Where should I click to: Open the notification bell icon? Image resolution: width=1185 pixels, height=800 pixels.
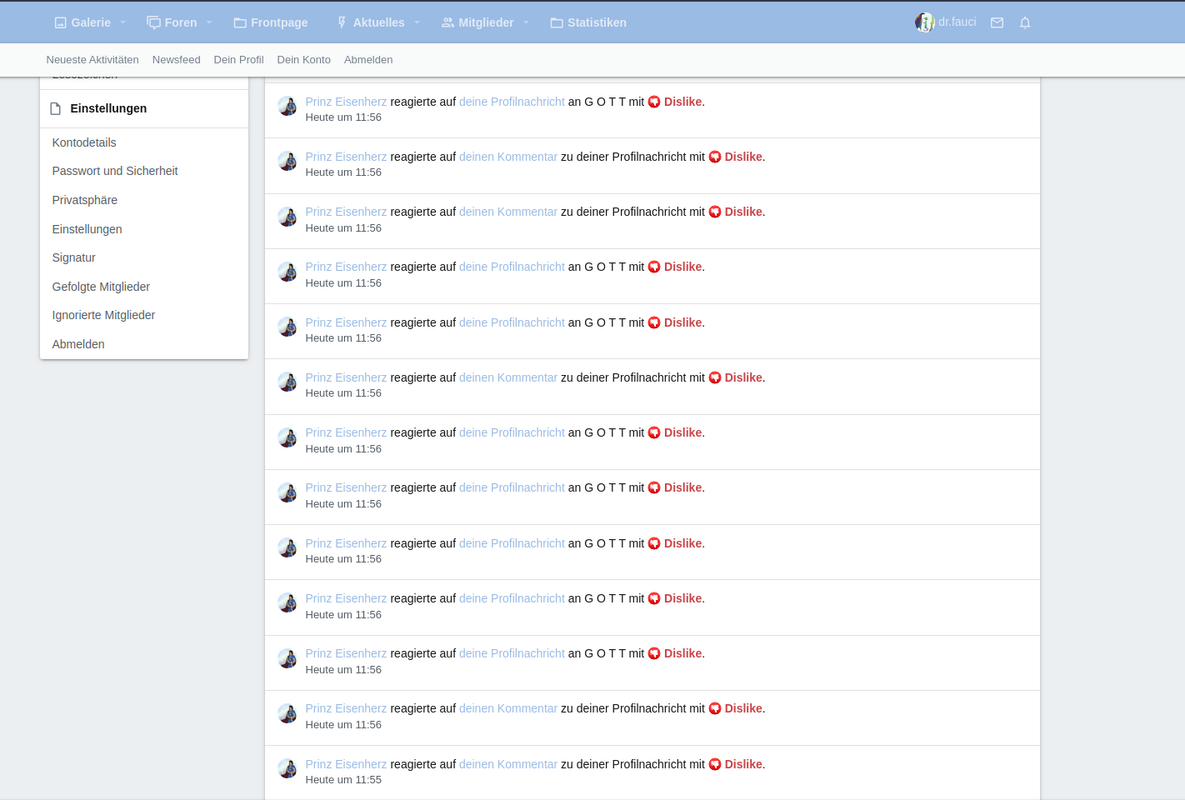click(x=1025, y=23)
